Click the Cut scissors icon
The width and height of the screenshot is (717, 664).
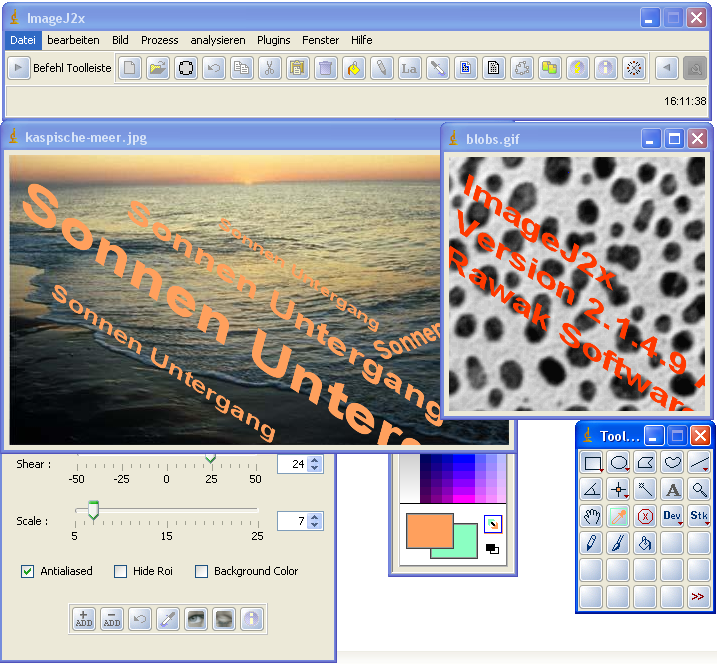tap(269, 69)
